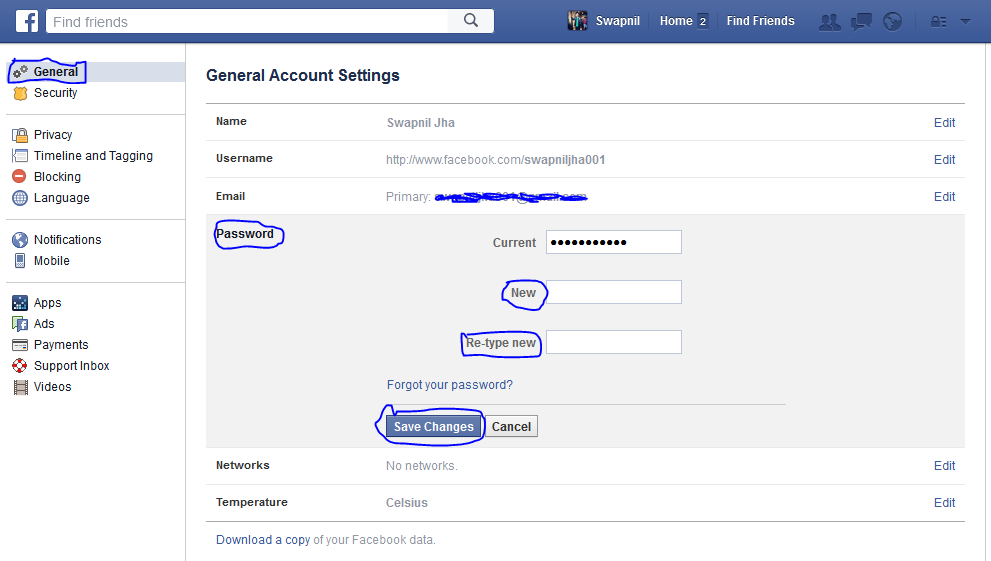Click the Facebook logo icon

pyautogui.click(x=27, y=21)
